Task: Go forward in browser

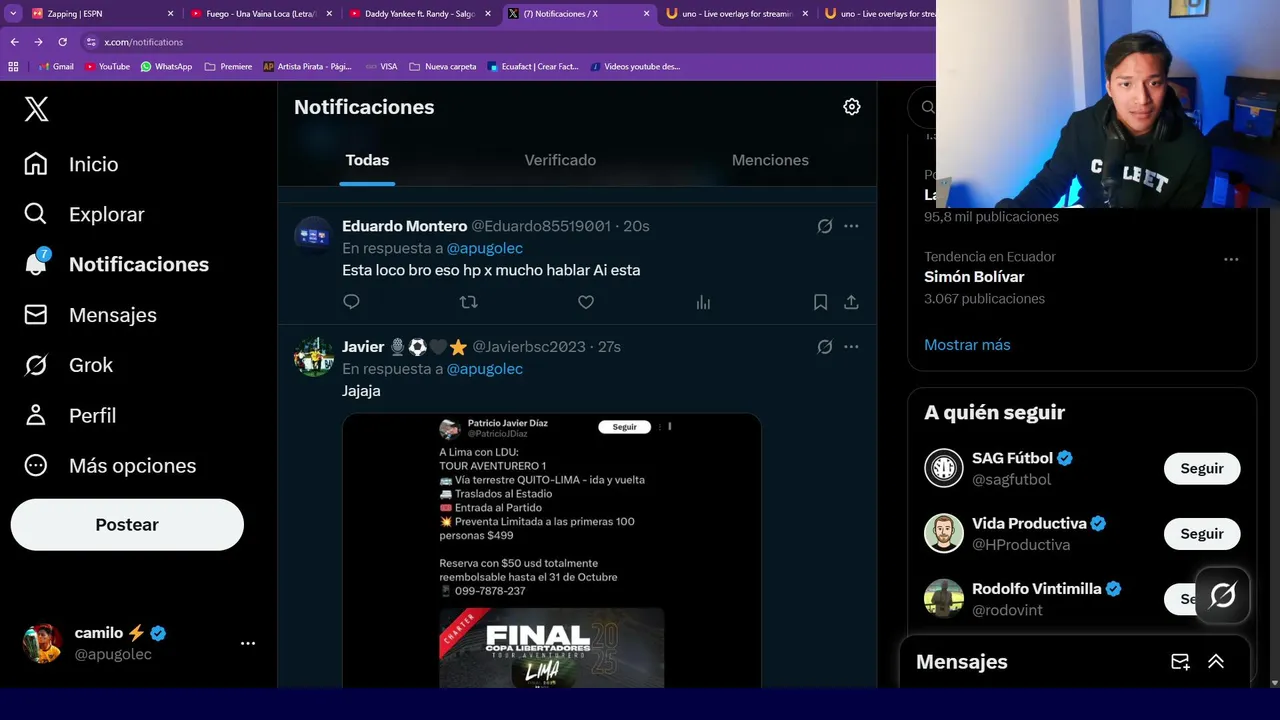Action: 38,42
